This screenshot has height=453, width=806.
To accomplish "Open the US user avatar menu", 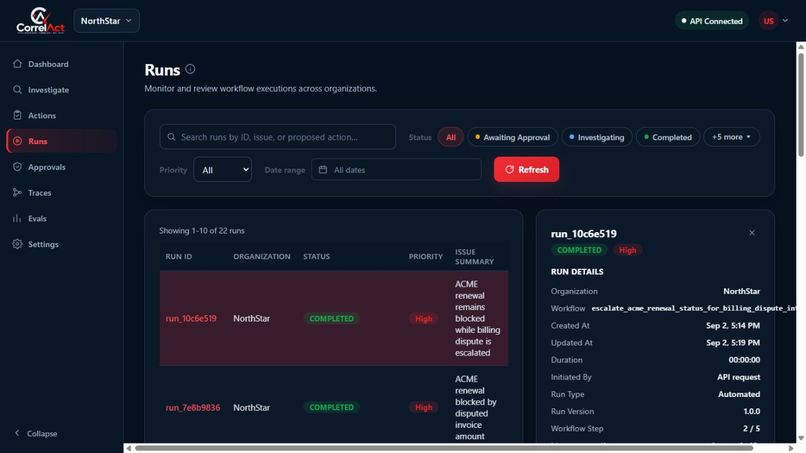I will click(x=768, y=21).
